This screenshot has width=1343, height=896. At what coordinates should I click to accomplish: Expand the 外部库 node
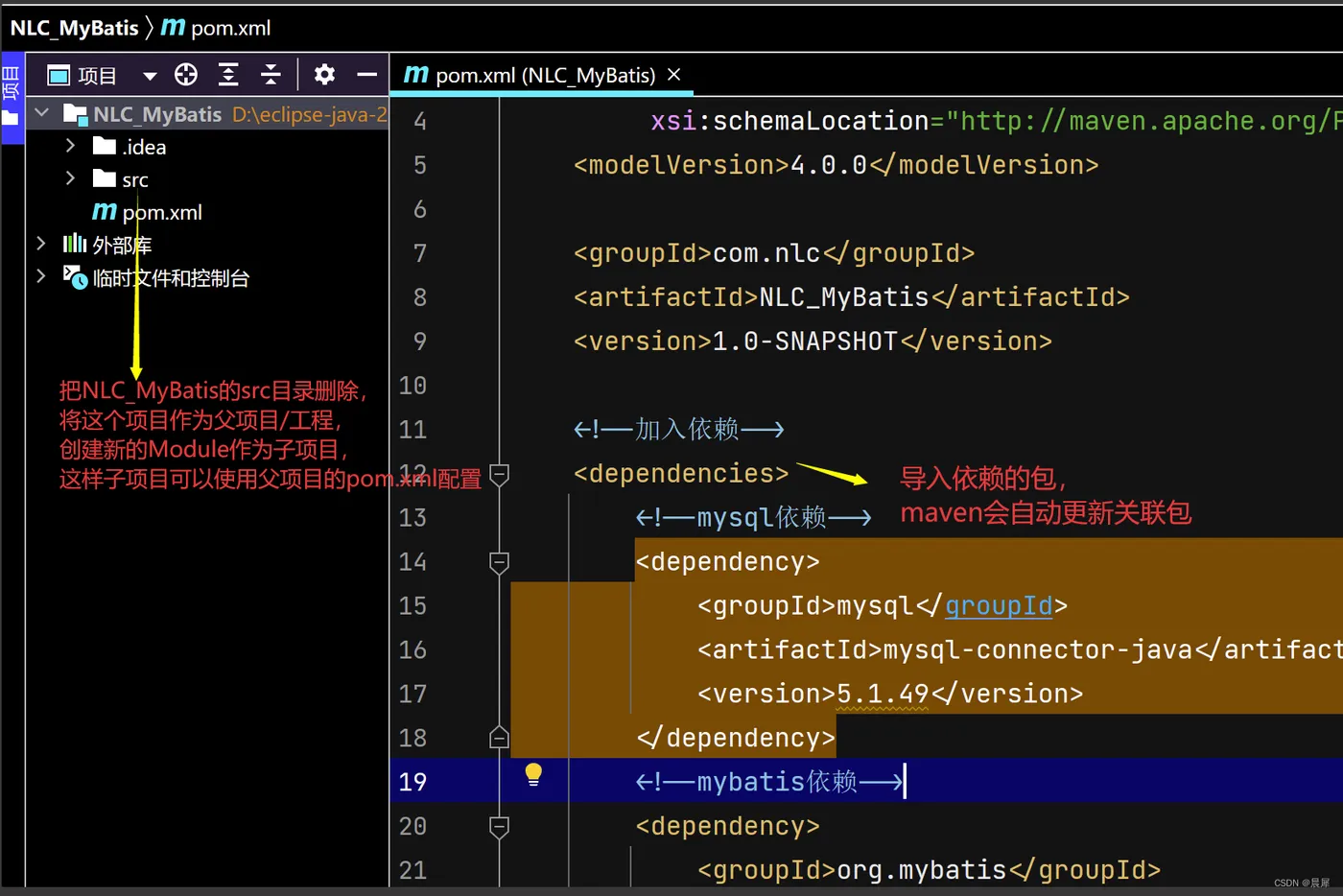point(40,244)
